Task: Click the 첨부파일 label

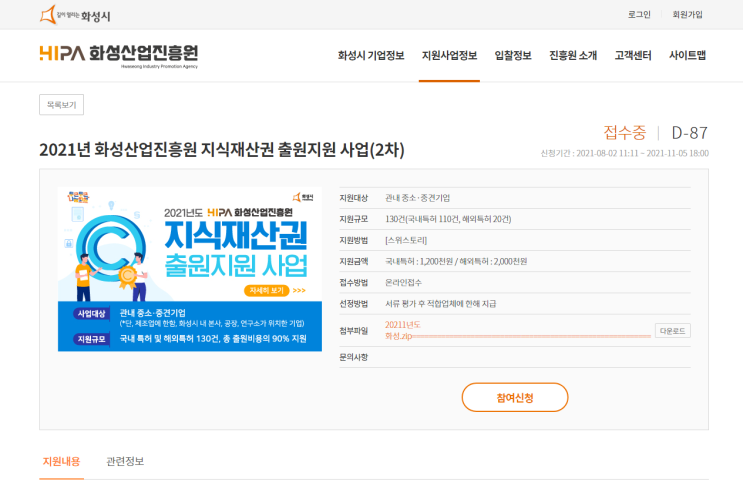Action: click(353, 331)
